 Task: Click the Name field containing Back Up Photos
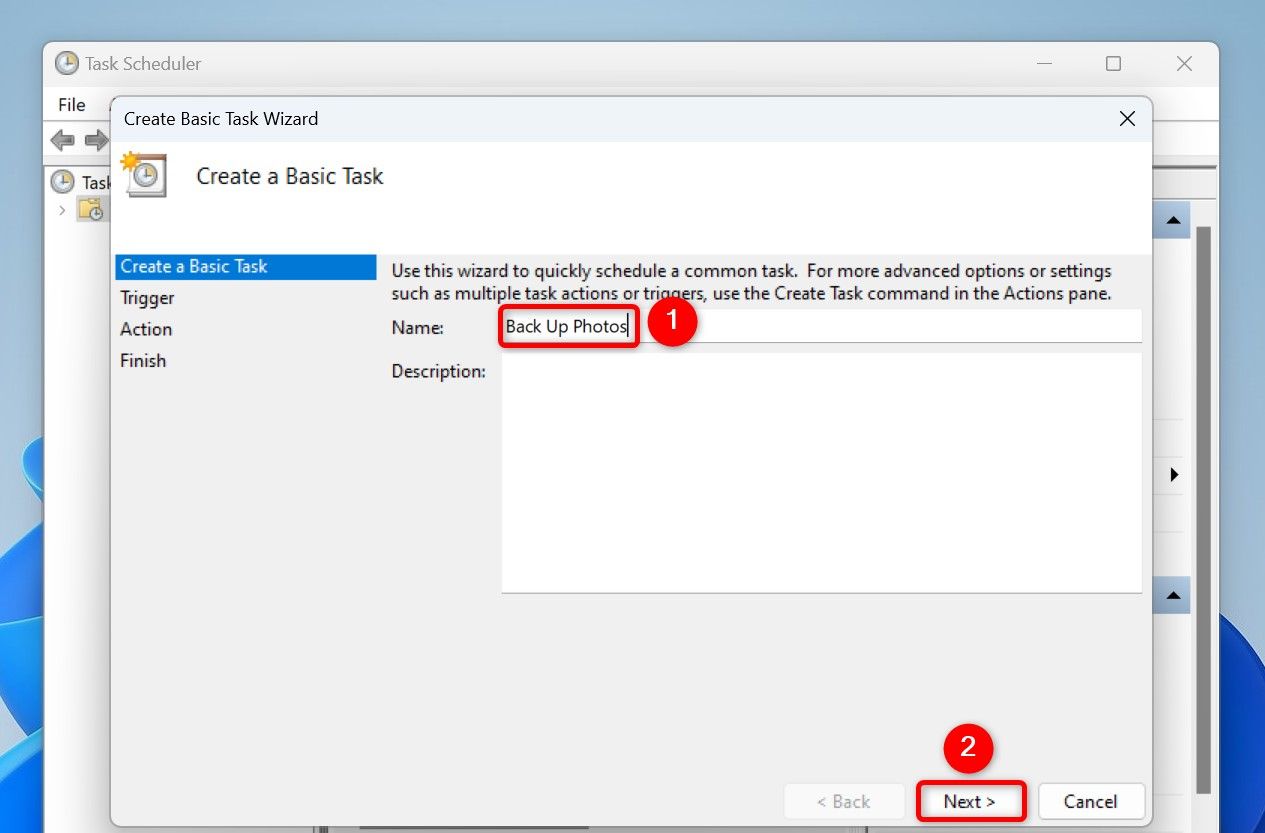821,326
